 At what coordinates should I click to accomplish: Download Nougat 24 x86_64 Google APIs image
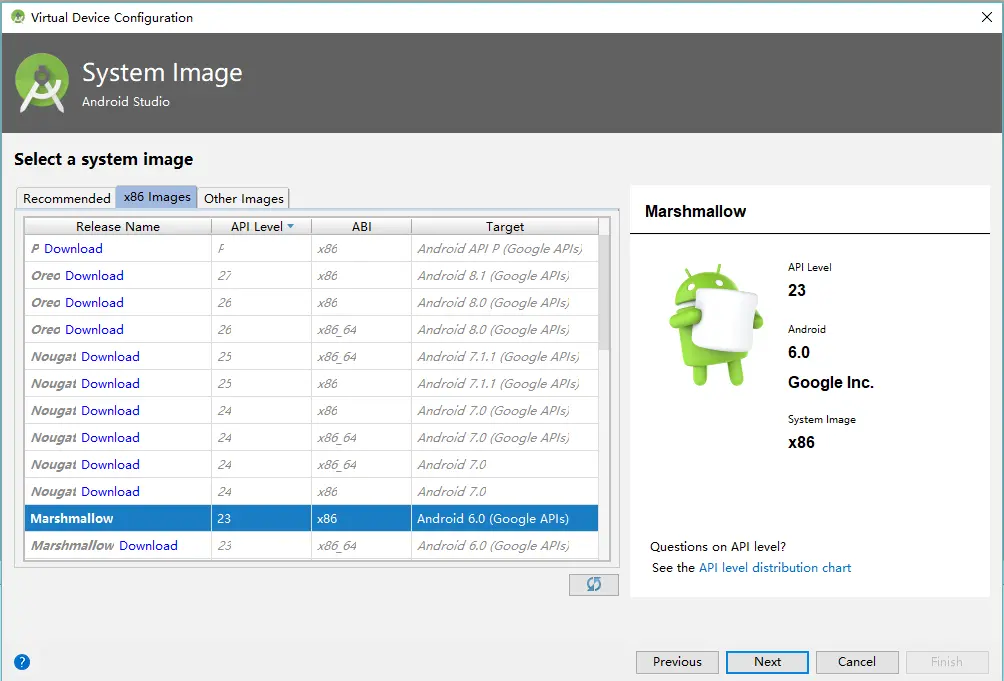pos(110,437)
